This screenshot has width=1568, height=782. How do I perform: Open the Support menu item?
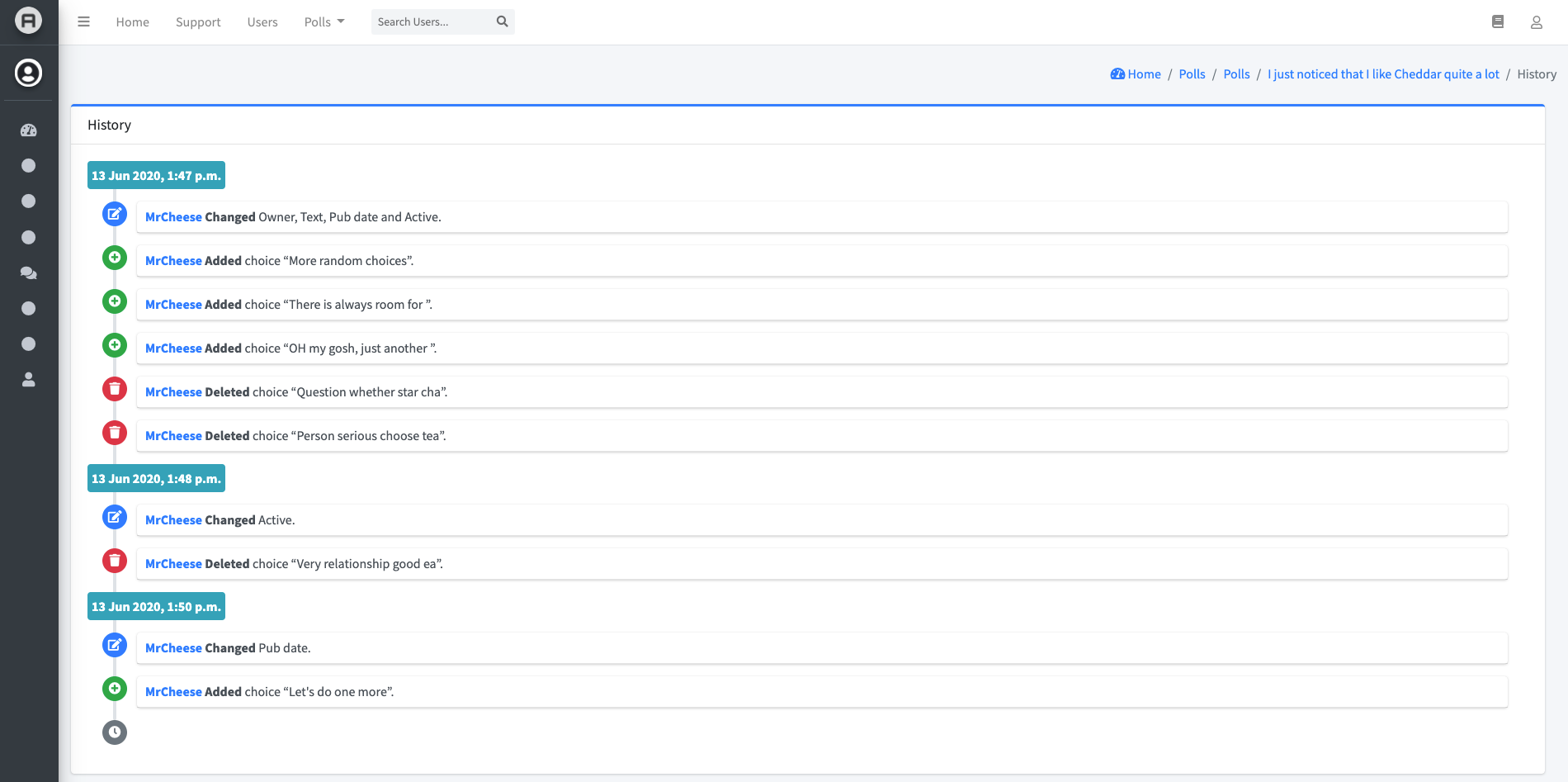coord(198,22)
